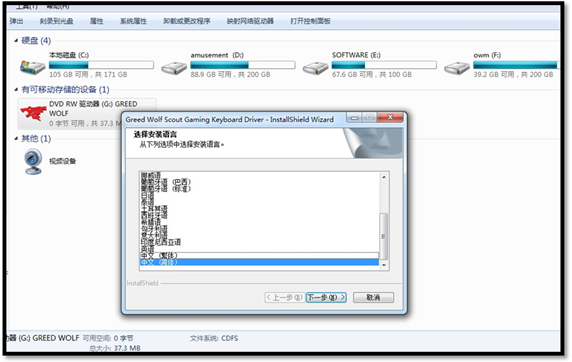Close the InstallShield Wizard window
Screen dimensions: 572x362
390,118
